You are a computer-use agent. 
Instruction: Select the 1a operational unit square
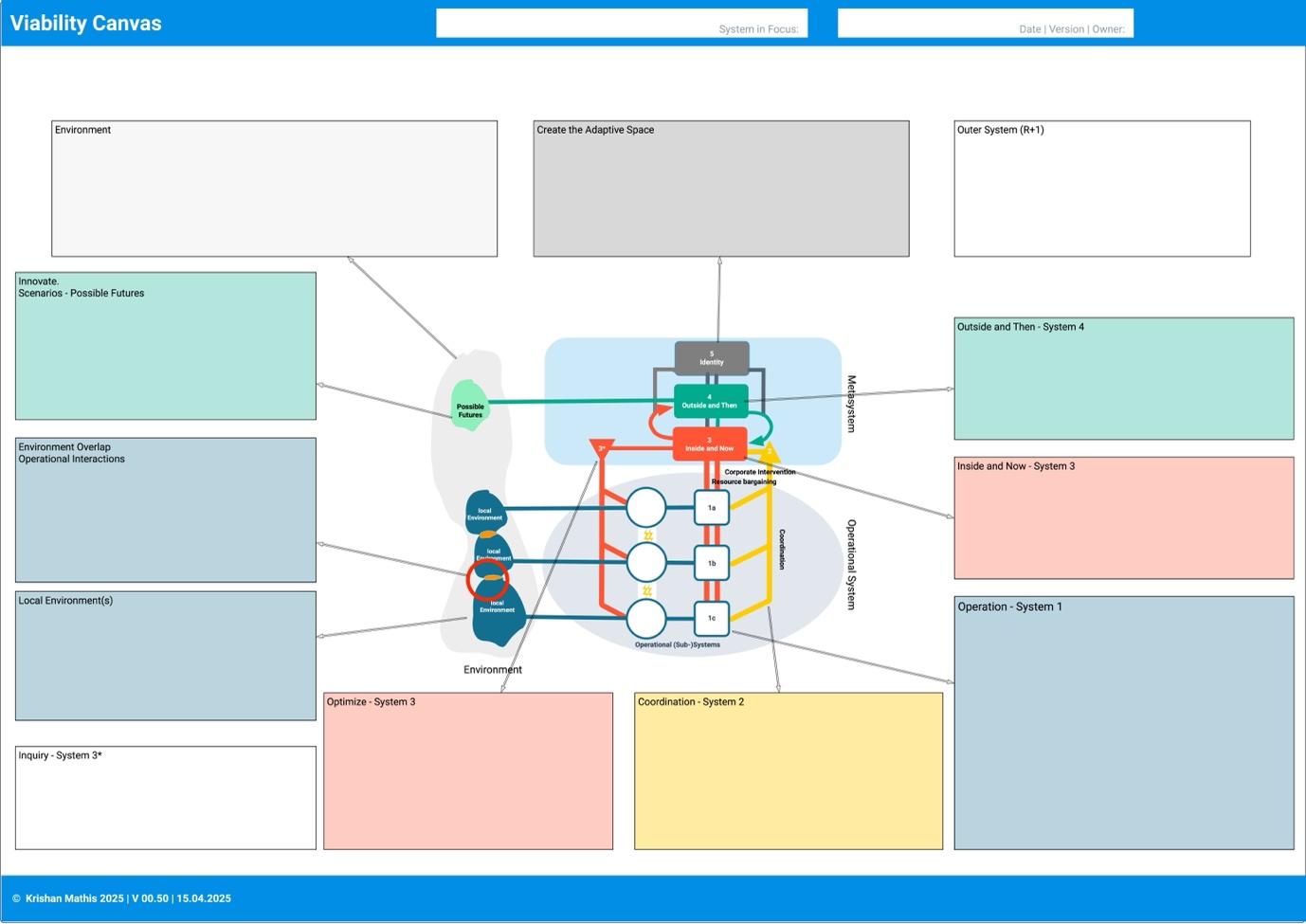[711, 508]
